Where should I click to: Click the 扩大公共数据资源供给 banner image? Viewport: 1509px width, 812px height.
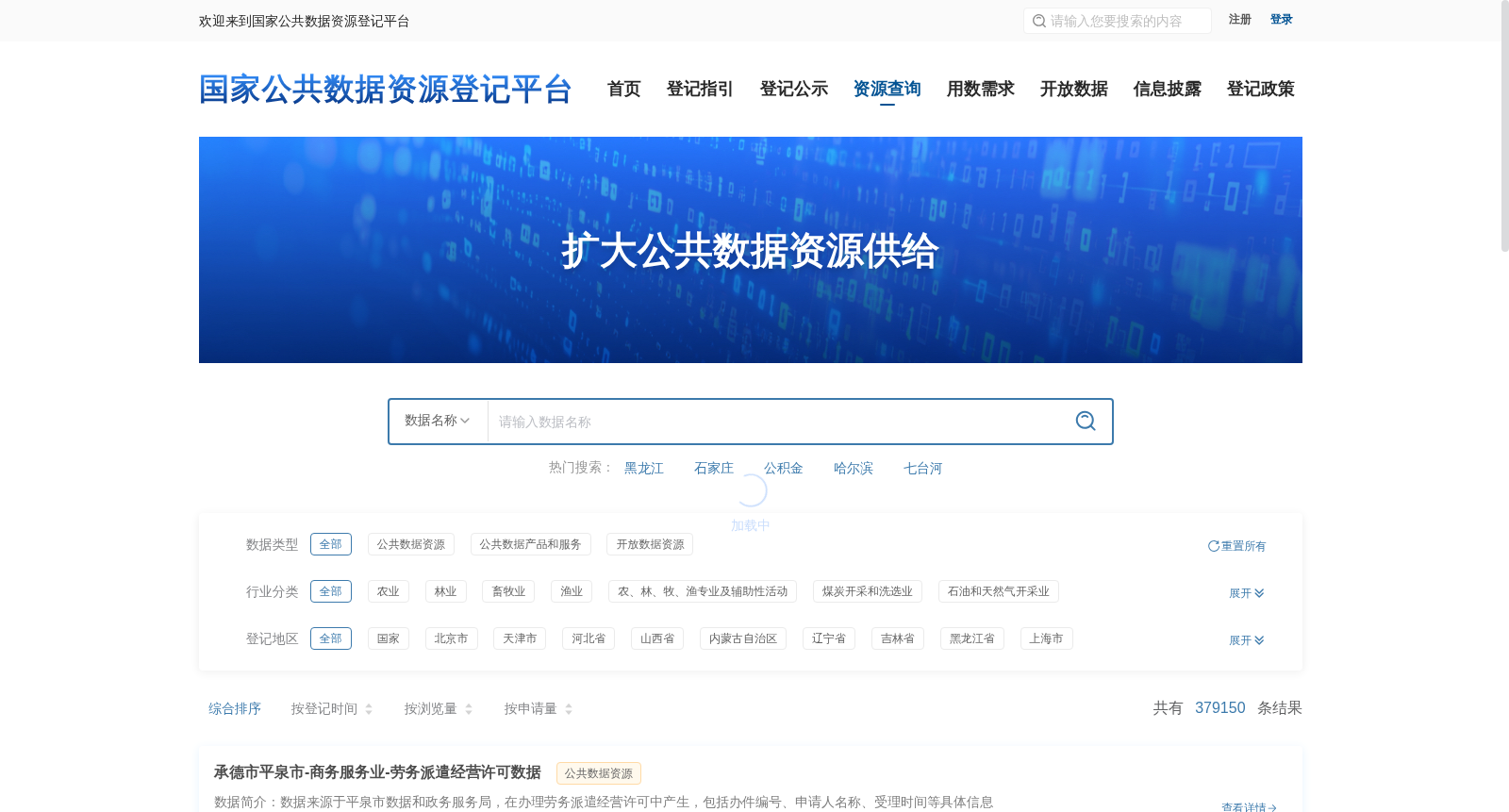tap(751, 250)
